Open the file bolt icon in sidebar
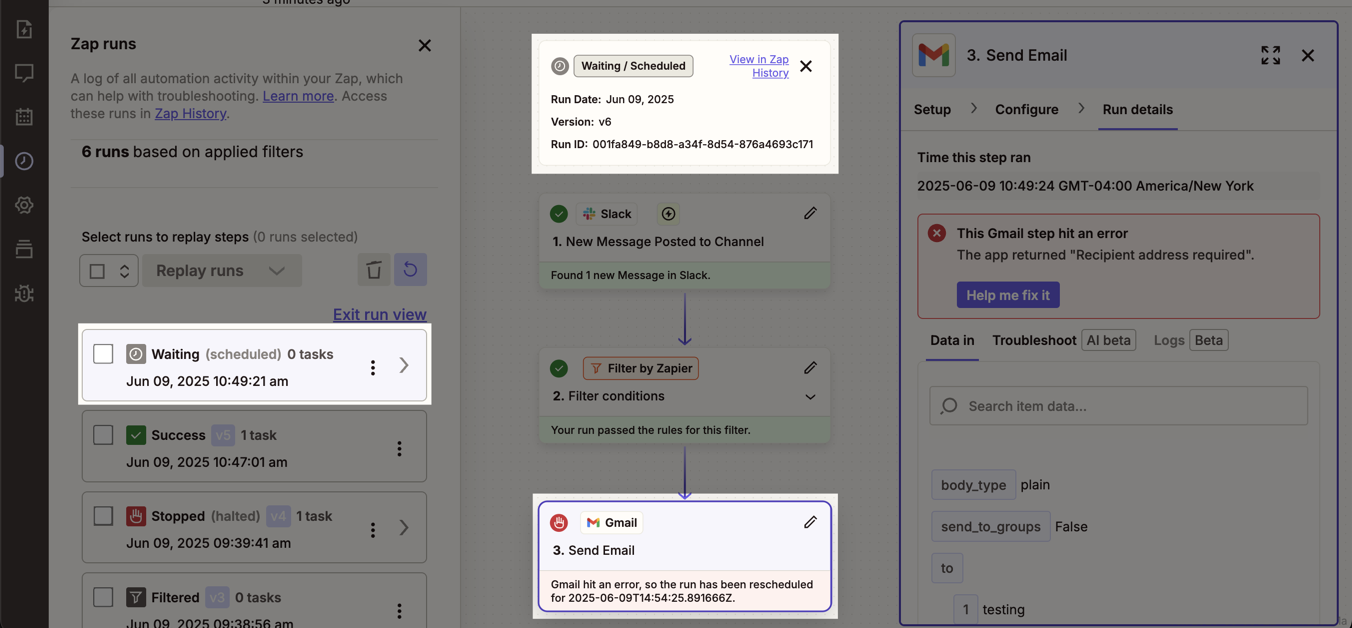The height and width of the screenshot is (628, 1352). click(x=24, y=29)
